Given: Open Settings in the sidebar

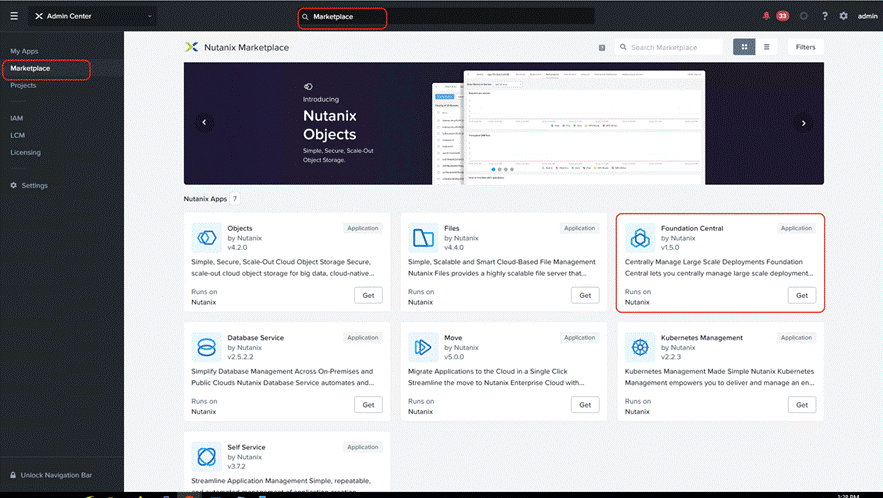Looking at the screenshot, I should 34,185.
